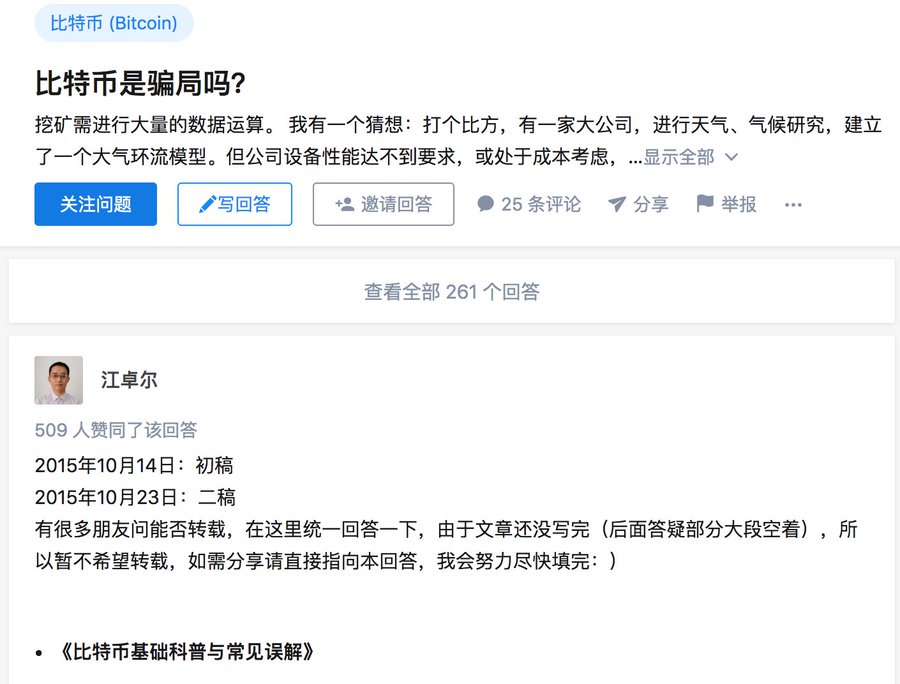
Task: View all answers via 查看全部 261 个回答
Action: coord(452,292)
